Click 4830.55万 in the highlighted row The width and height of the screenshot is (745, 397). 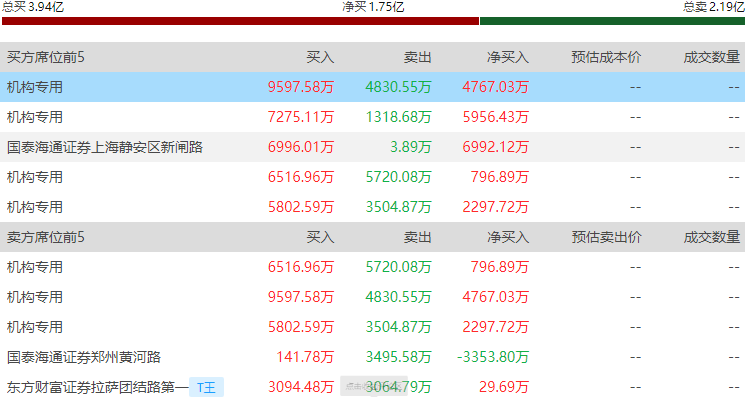pos(398,87)
